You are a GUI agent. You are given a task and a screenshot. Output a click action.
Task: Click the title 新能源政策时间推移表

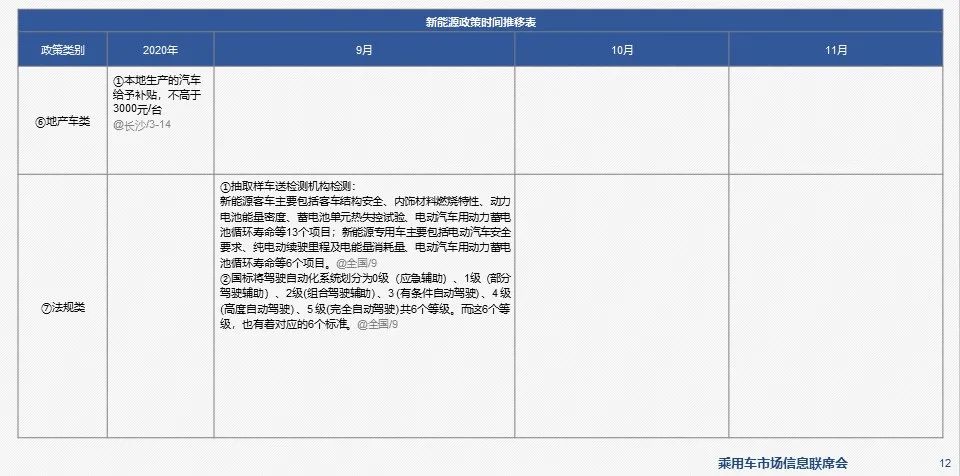[x=480, y=22]
